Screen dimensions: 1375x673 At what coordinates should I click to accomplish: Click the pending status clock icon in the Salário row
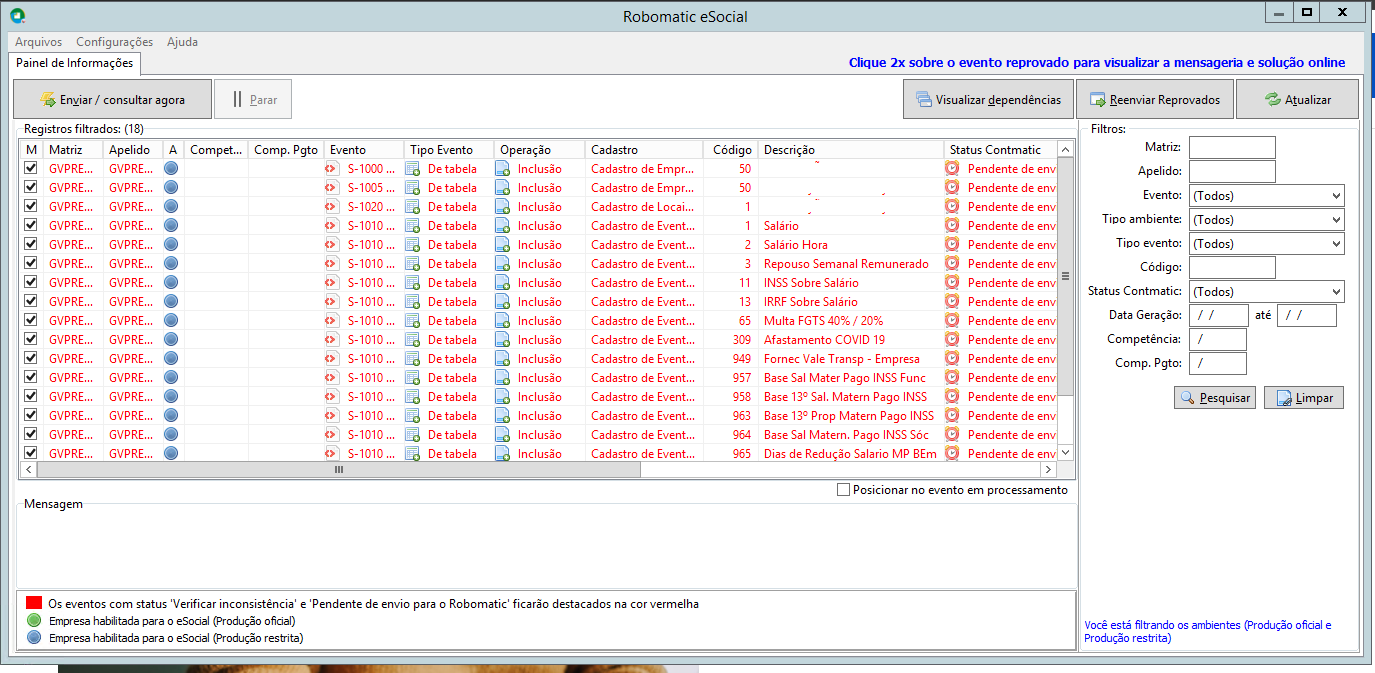[952, 226]
